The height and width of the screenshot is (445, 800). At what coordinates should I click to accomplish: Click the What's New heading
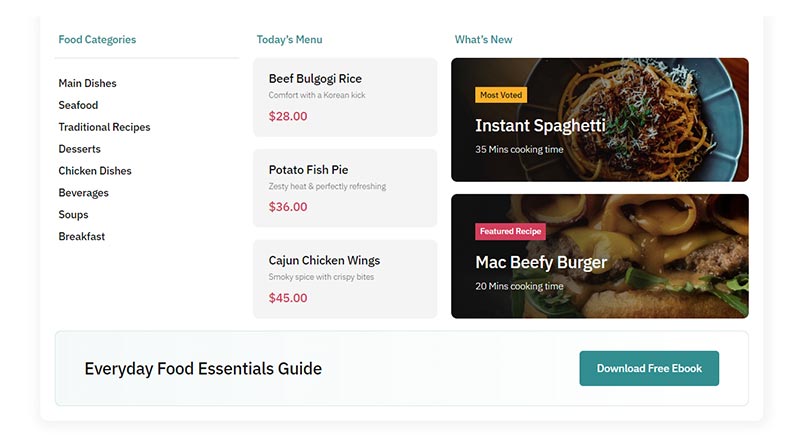[483, 40]
